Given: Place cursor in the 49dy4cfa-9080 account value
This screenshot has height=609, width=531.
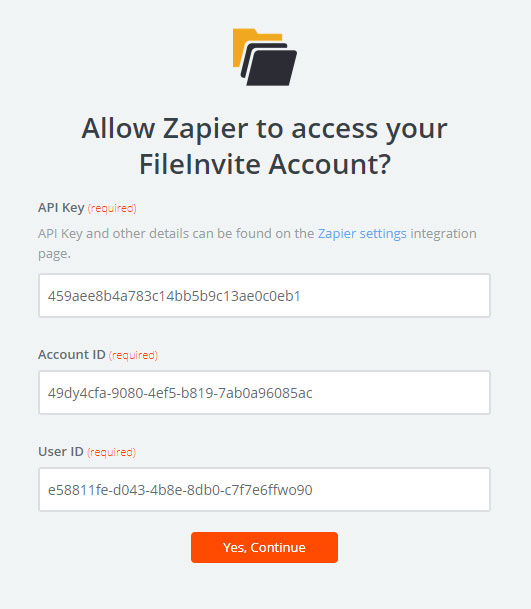Looking at the screenshot, I should click(180, 393).
